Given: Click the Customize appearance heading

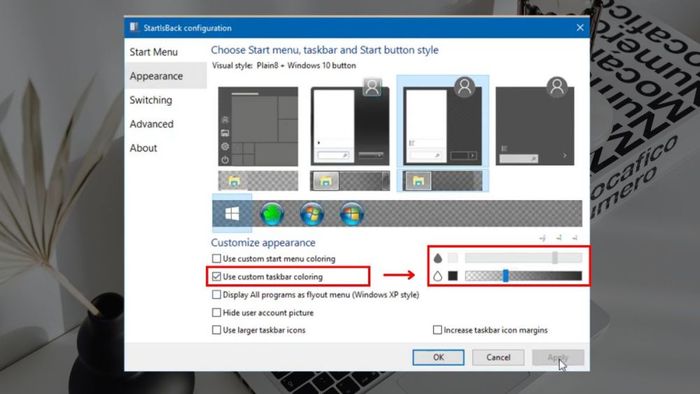Looking at the screenshot, I should (263, 243).
